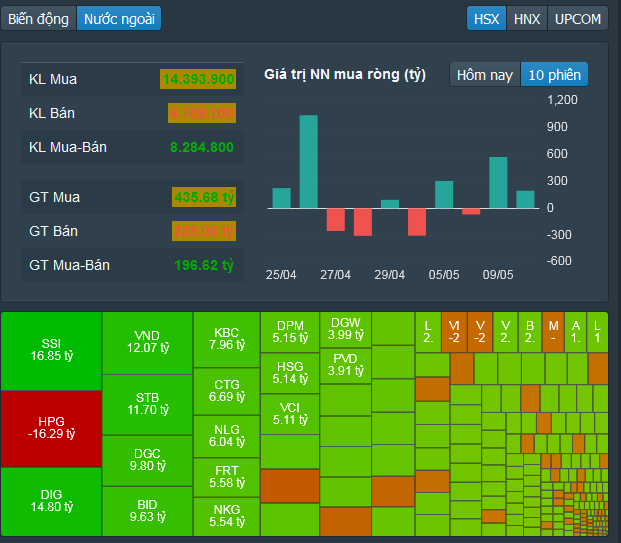Viewport: 621px width, 543px height.
Task: Click the 09/05 green chart bar
Action: pyautogui.click(x=498, y=183)
